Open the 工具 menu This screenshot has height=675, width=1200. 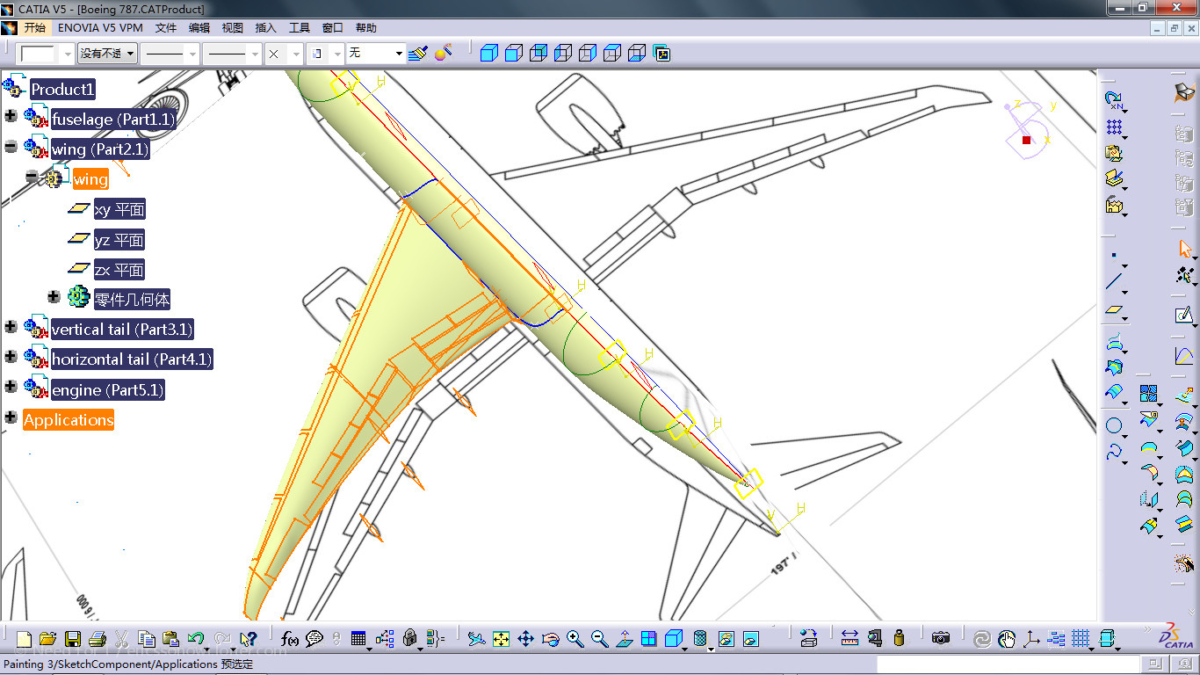(x=299, y=28)
